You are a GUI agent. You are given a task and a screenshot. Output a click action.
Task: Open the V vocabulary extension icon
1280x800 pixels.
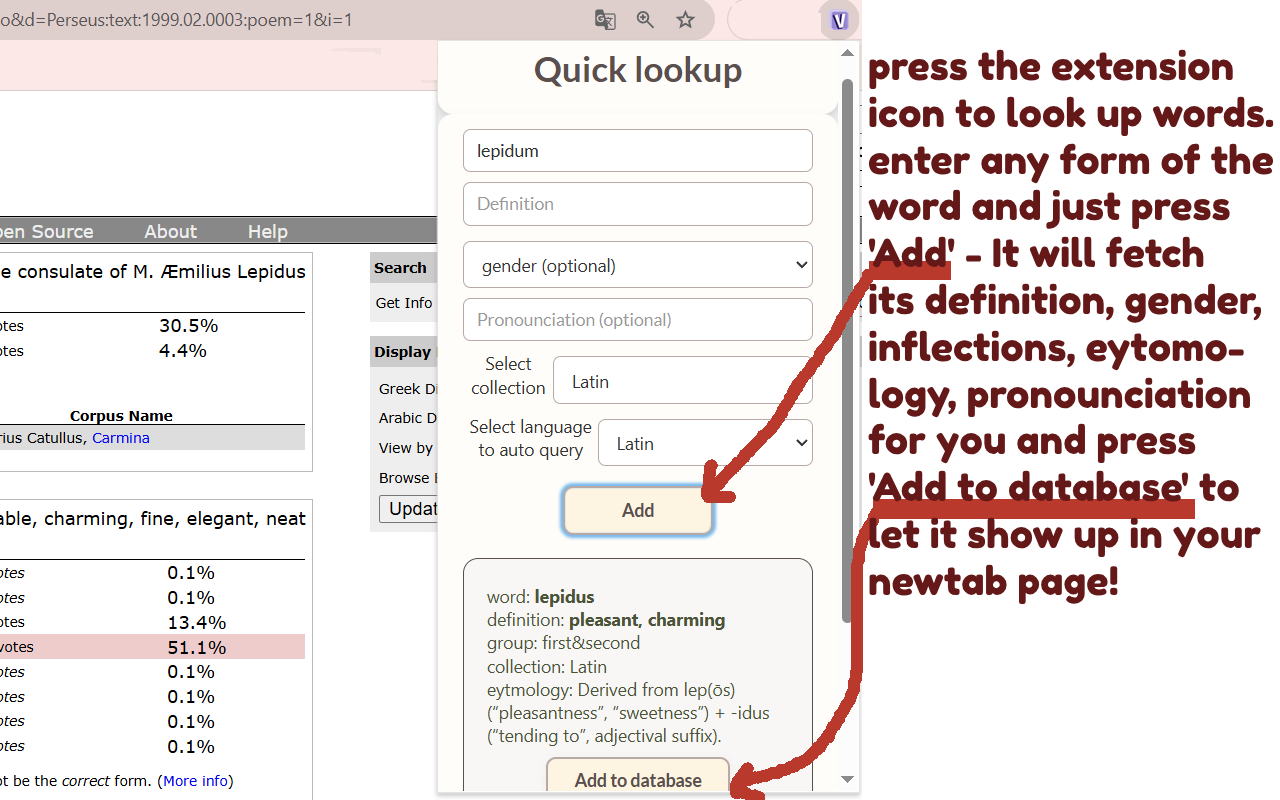[838, 20]
